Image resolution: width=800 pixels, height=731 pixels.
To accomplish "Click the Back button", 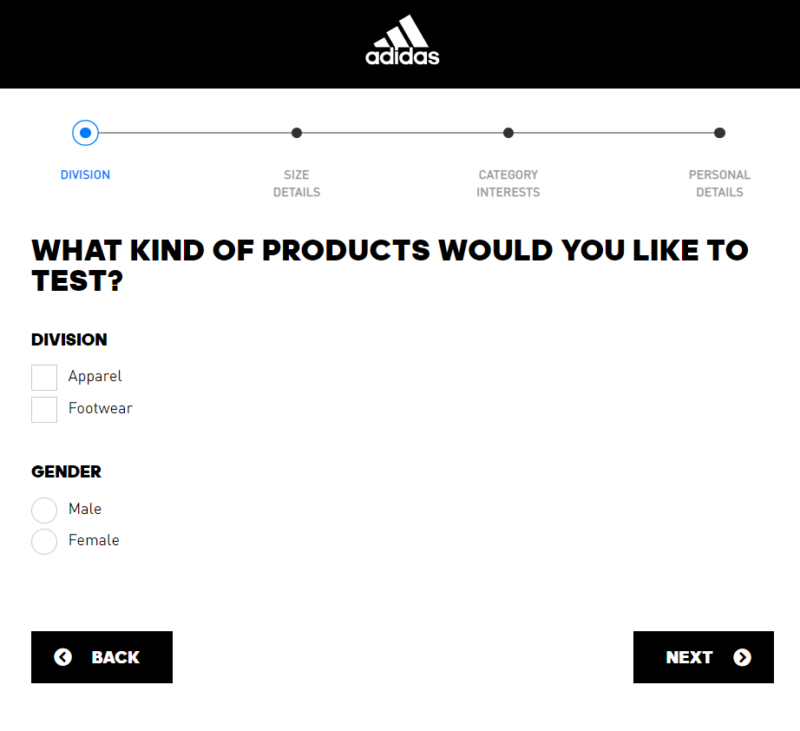I will [x=101, y=657].
